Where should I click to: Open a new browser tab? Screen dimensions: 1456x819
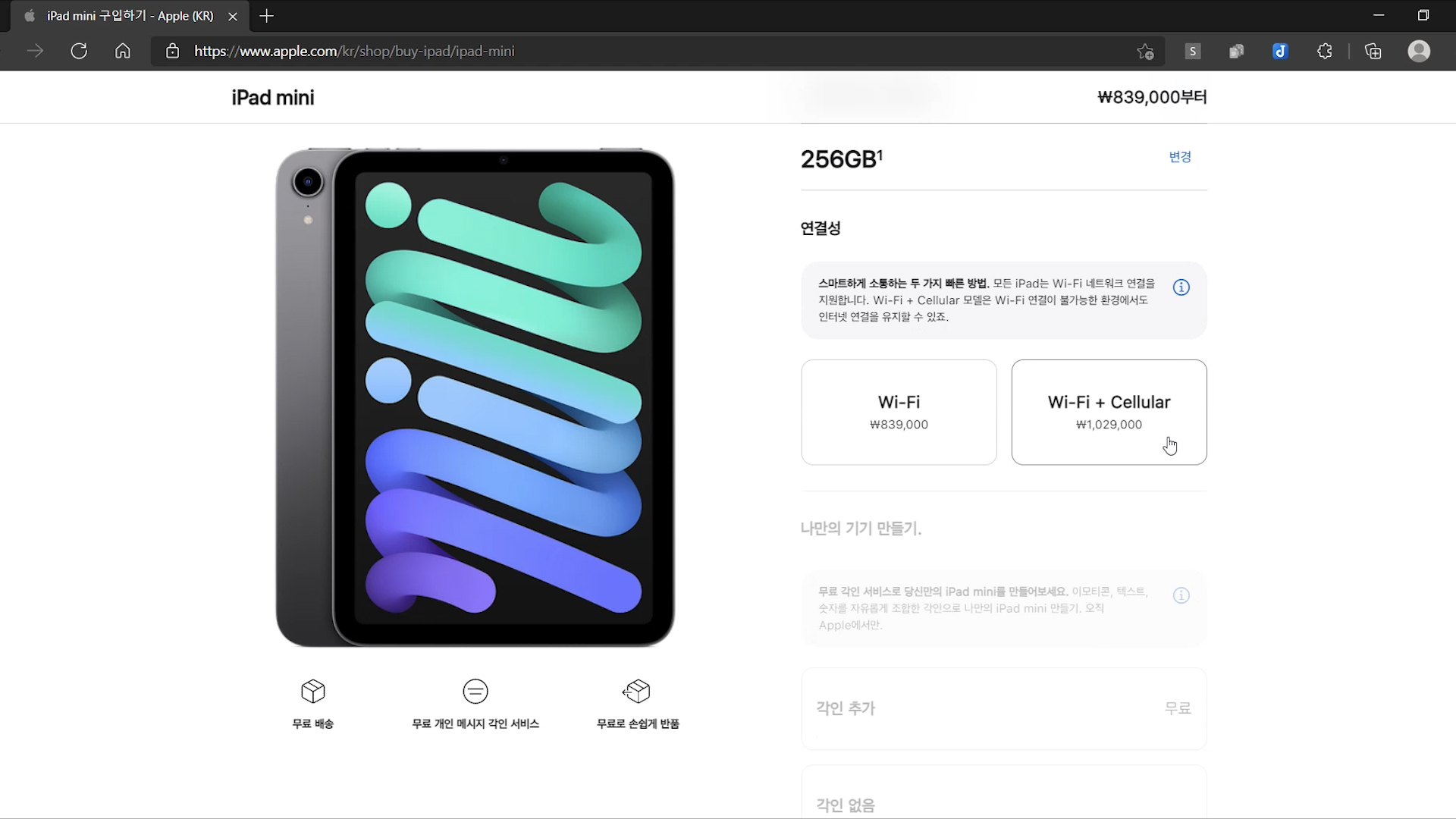[266, 16]
